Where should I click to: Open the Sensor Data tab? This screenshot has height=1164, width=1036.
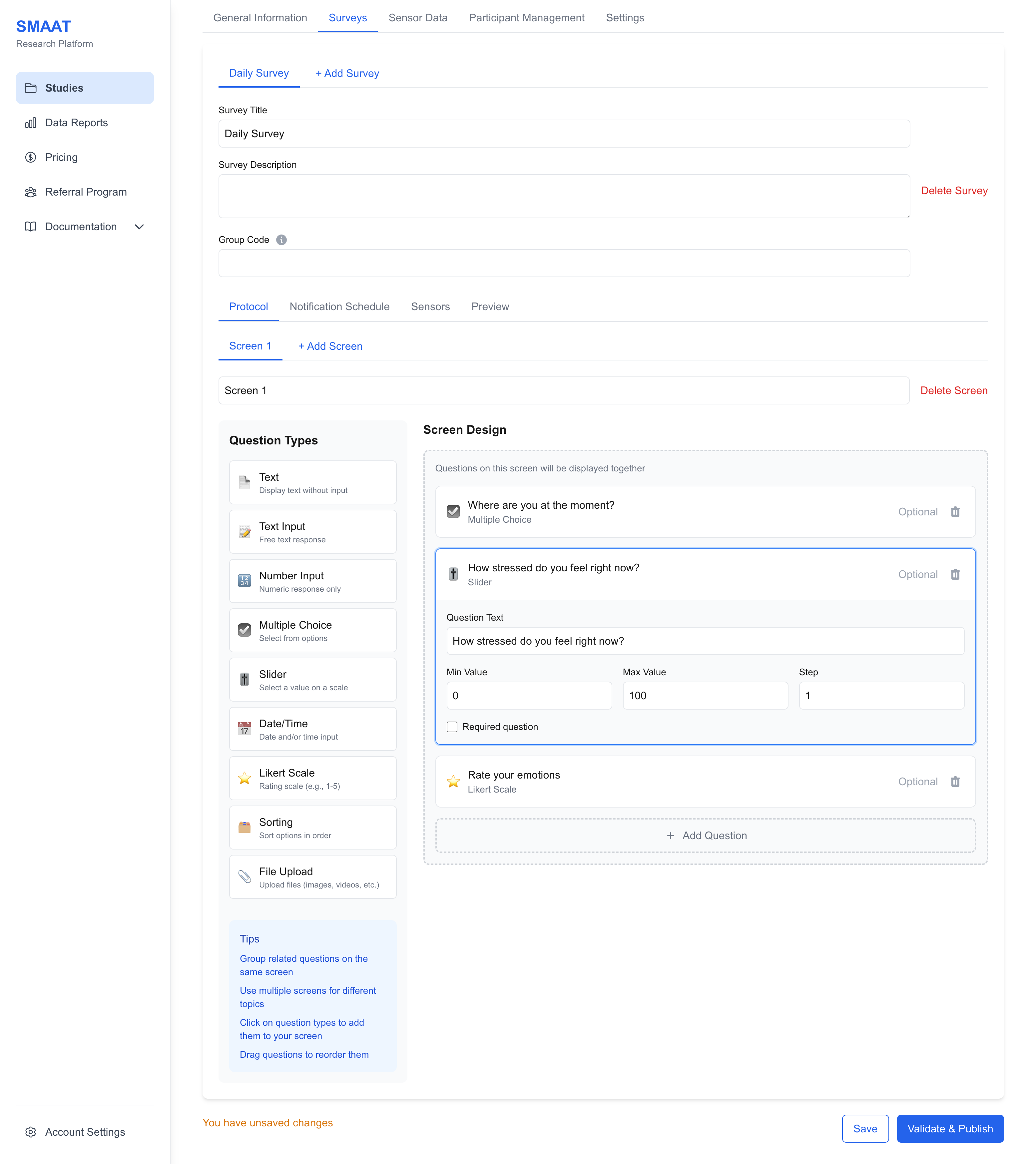click(417, 18)
